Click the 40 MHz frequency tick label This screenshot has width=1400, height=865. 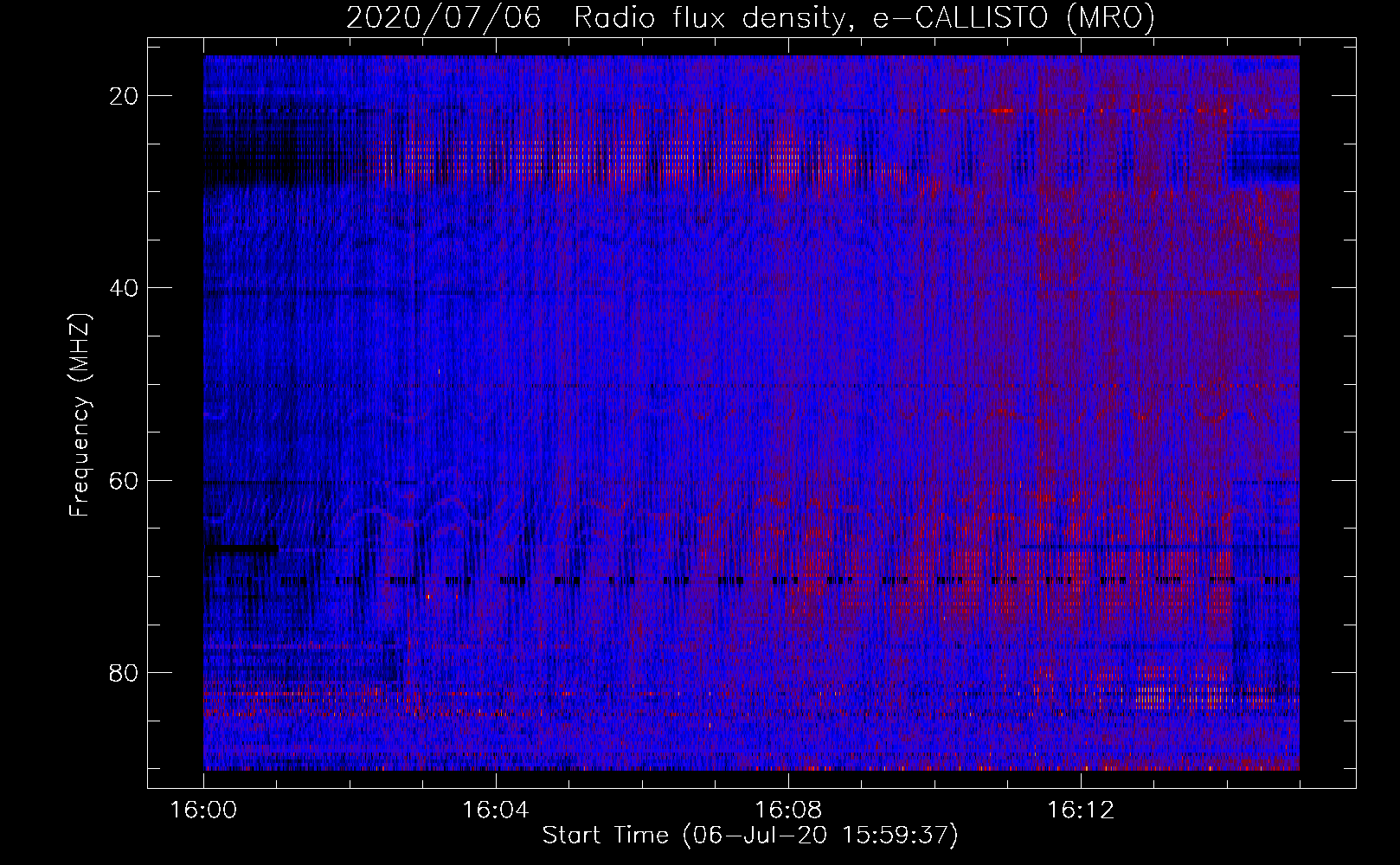coord(125,288)
